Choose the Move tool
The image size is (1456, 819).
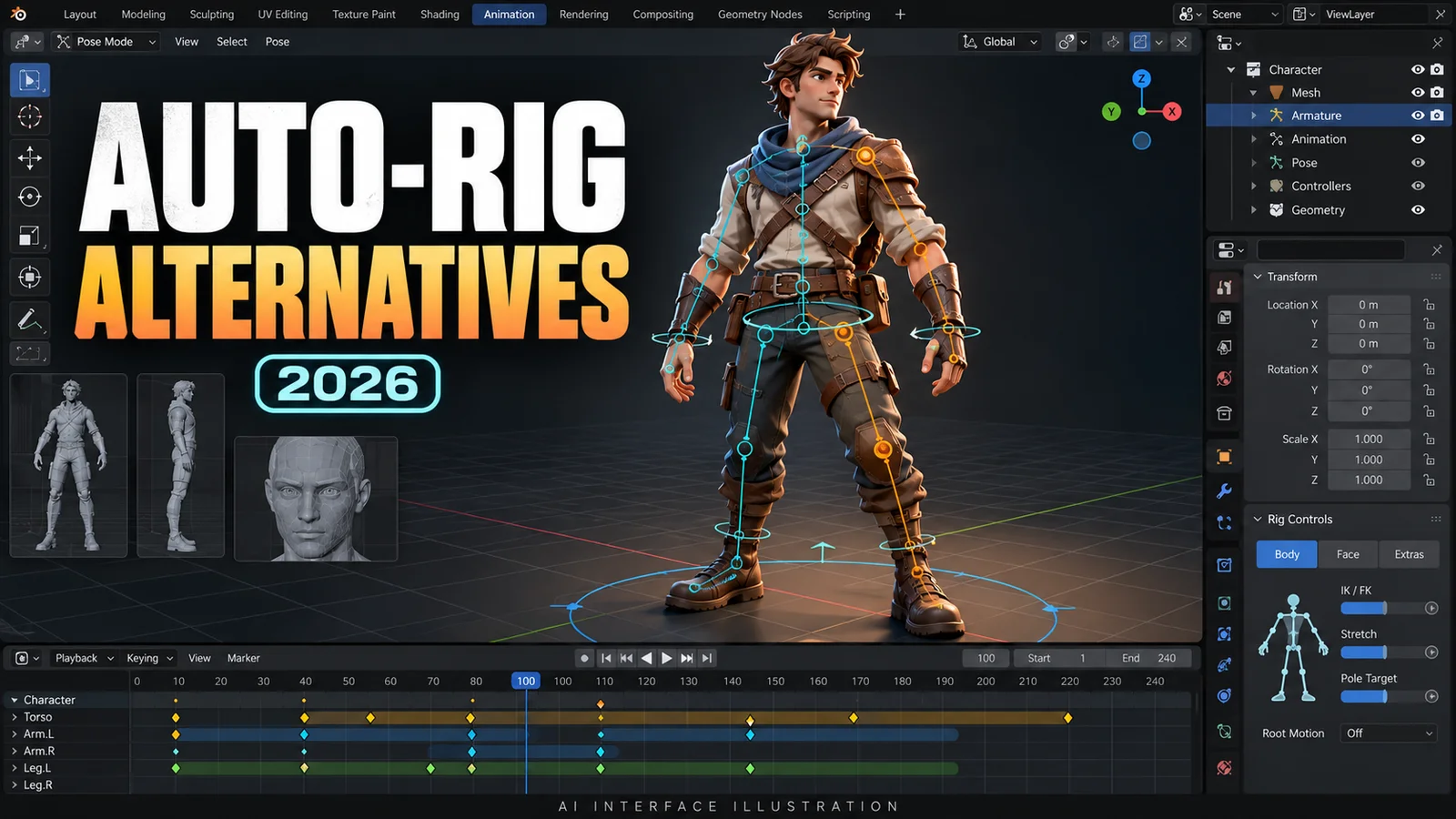click(x=30, y=157)
